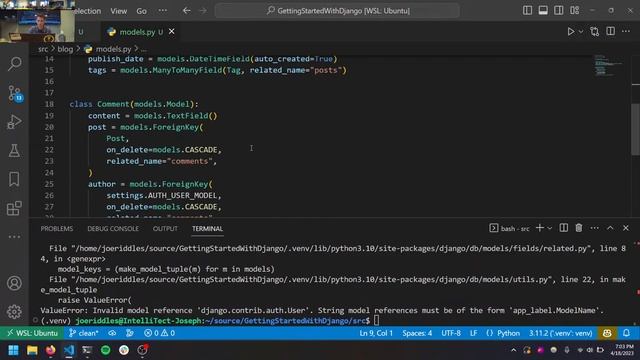The image size is (640, 360).
Task: Split the terminal pane
Action: (564, 228)
